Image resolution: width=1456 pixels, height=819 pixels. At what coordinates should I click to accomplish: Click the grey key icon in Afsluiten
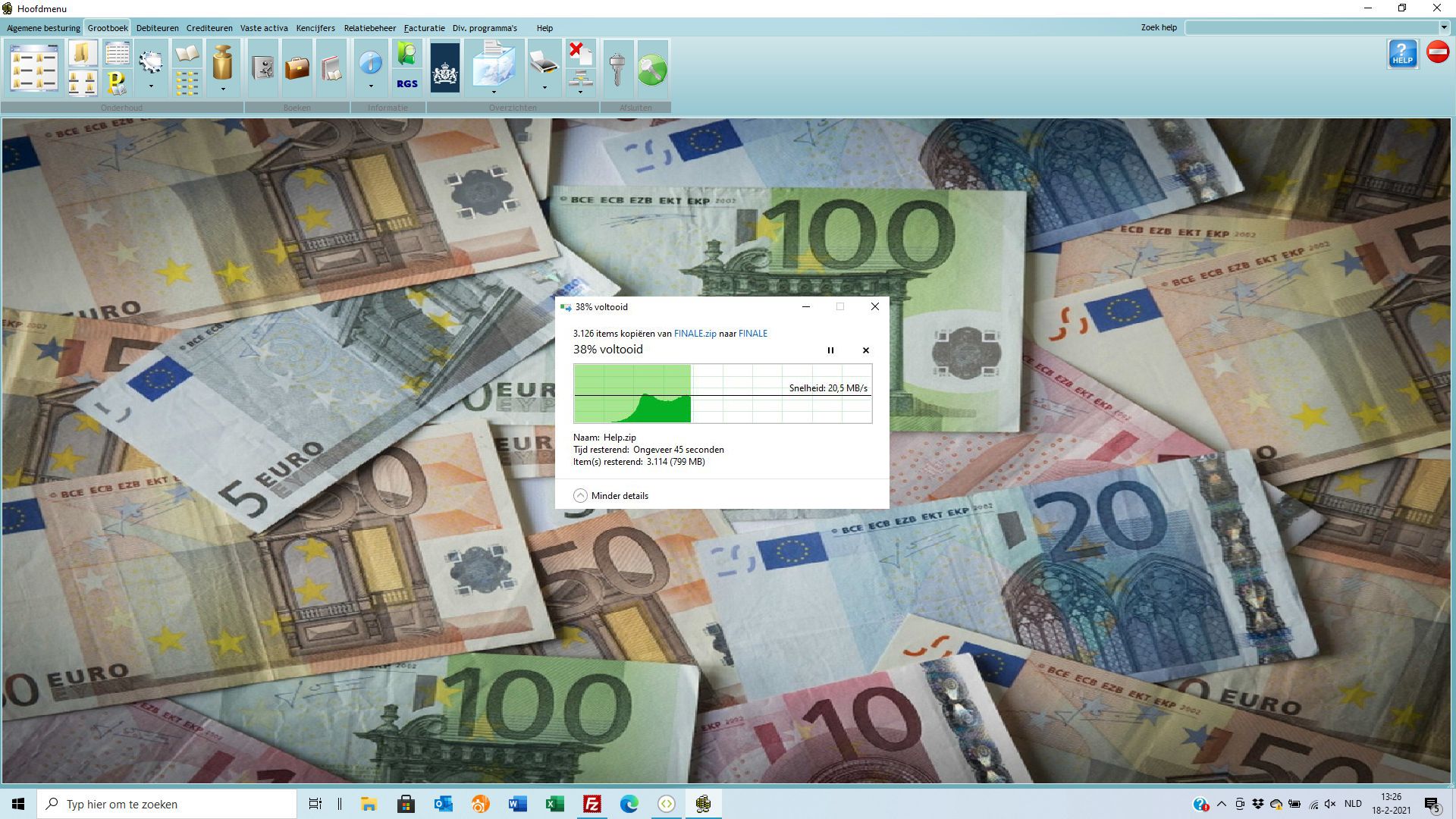pos(617,68)
